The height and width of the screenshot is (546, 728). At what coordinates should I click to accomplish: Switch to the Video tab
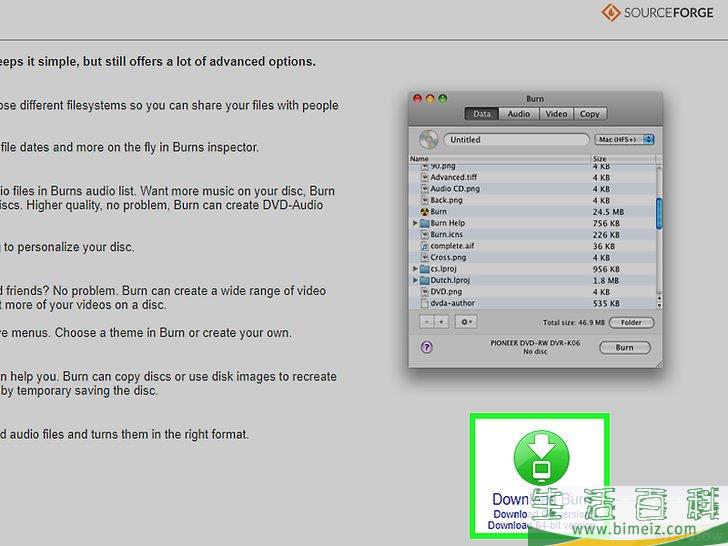(556, 114)
